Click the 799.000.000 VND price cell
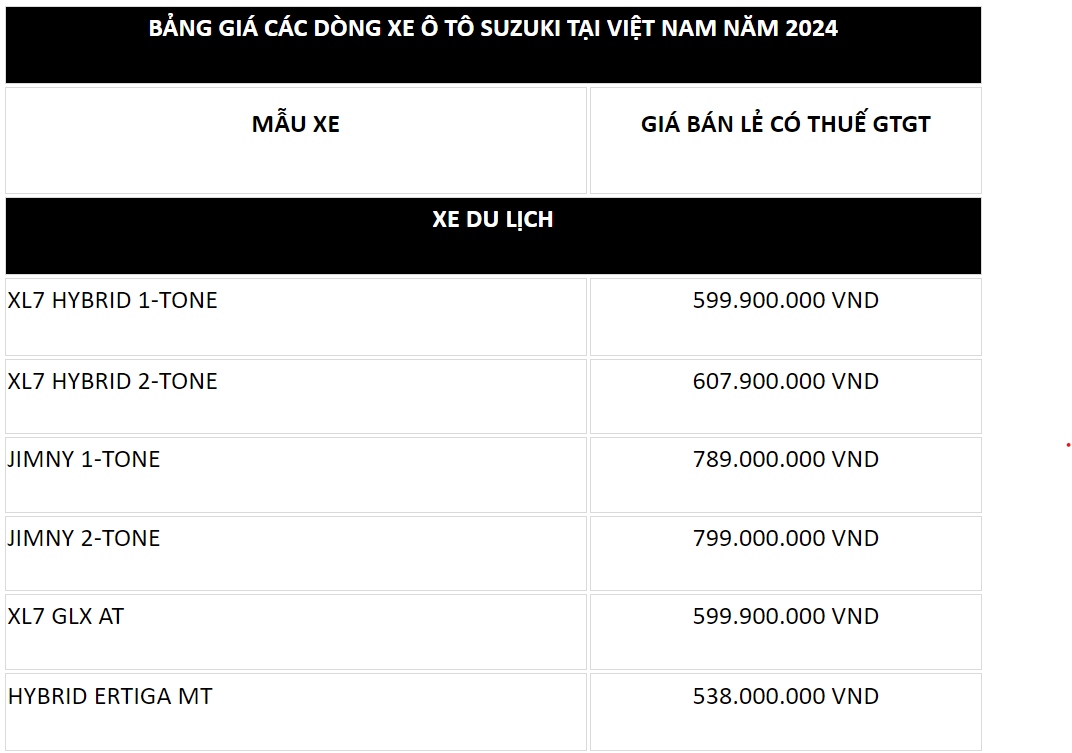 (x=786, y=553)
